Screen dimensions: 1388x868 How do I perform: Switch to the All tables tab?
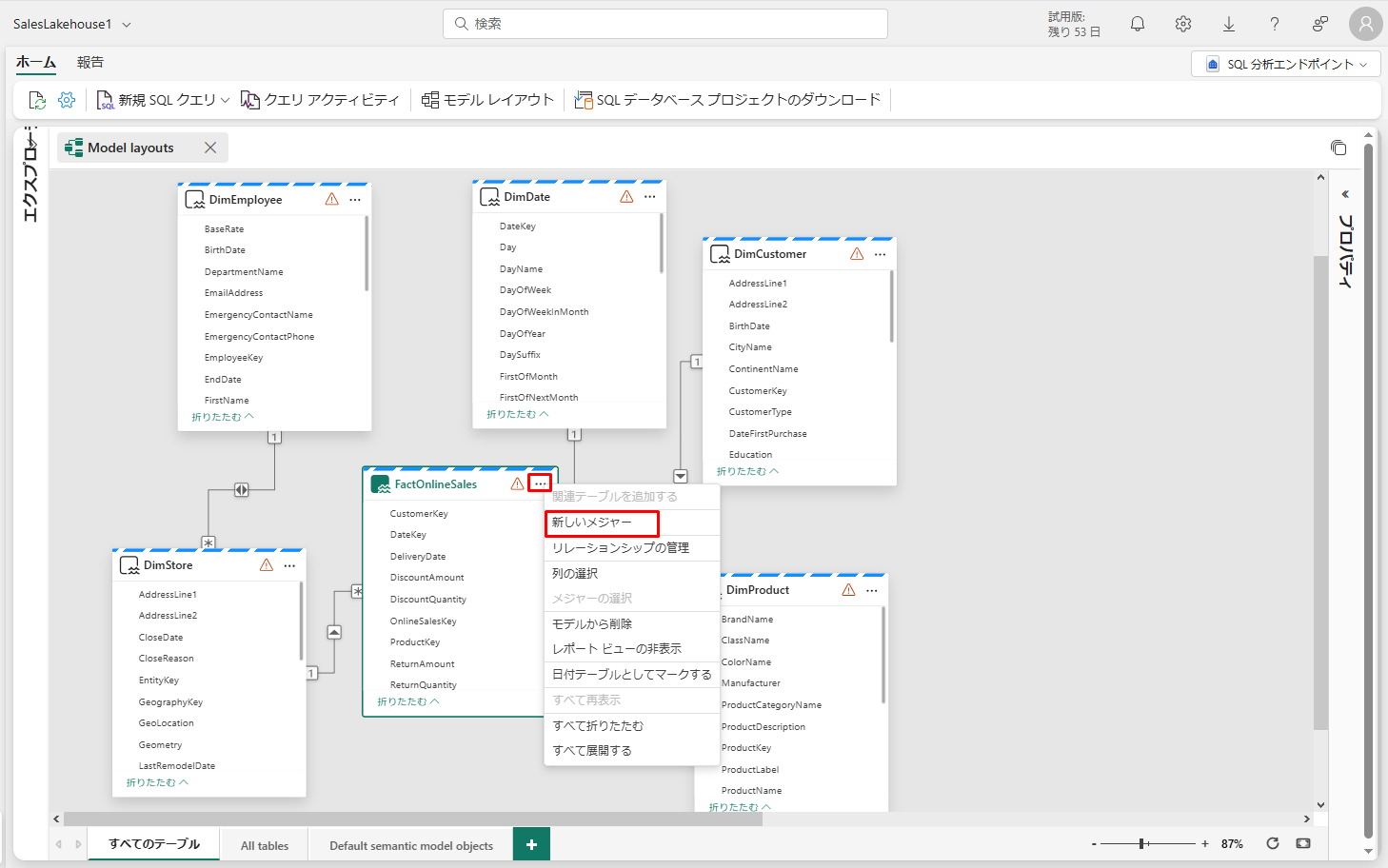[265, 845]
